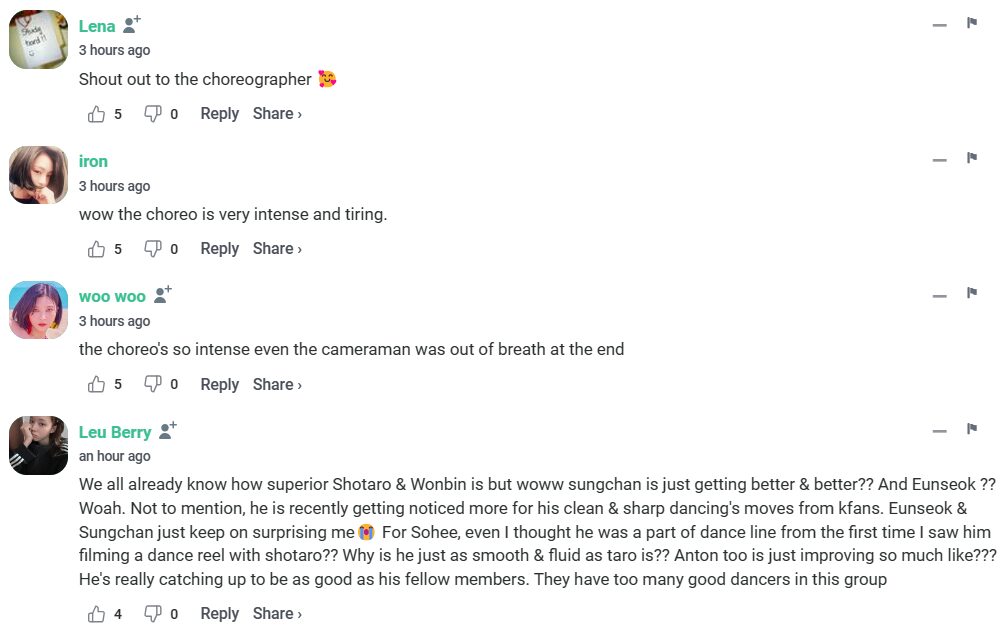Collapse iron's comment thread
This screenshot has width=1007, height=634.
point(939,160)
